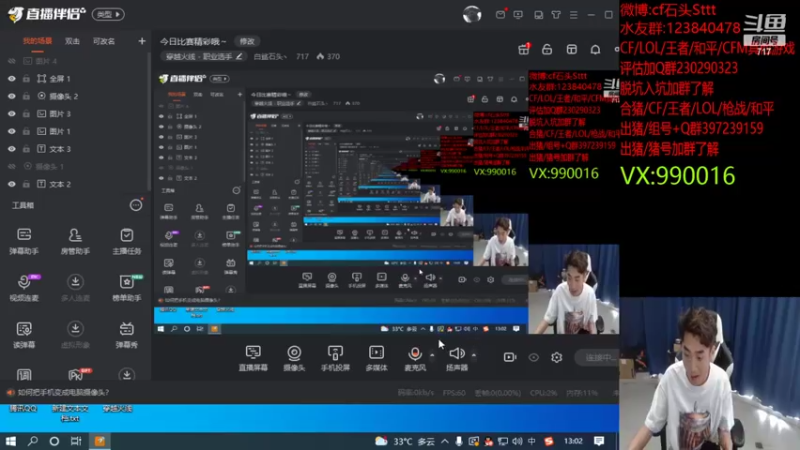Open the 弹幕助手 danmaku assistant tool
The height and width of the screenshot is (450, 800).
(24, 241)
